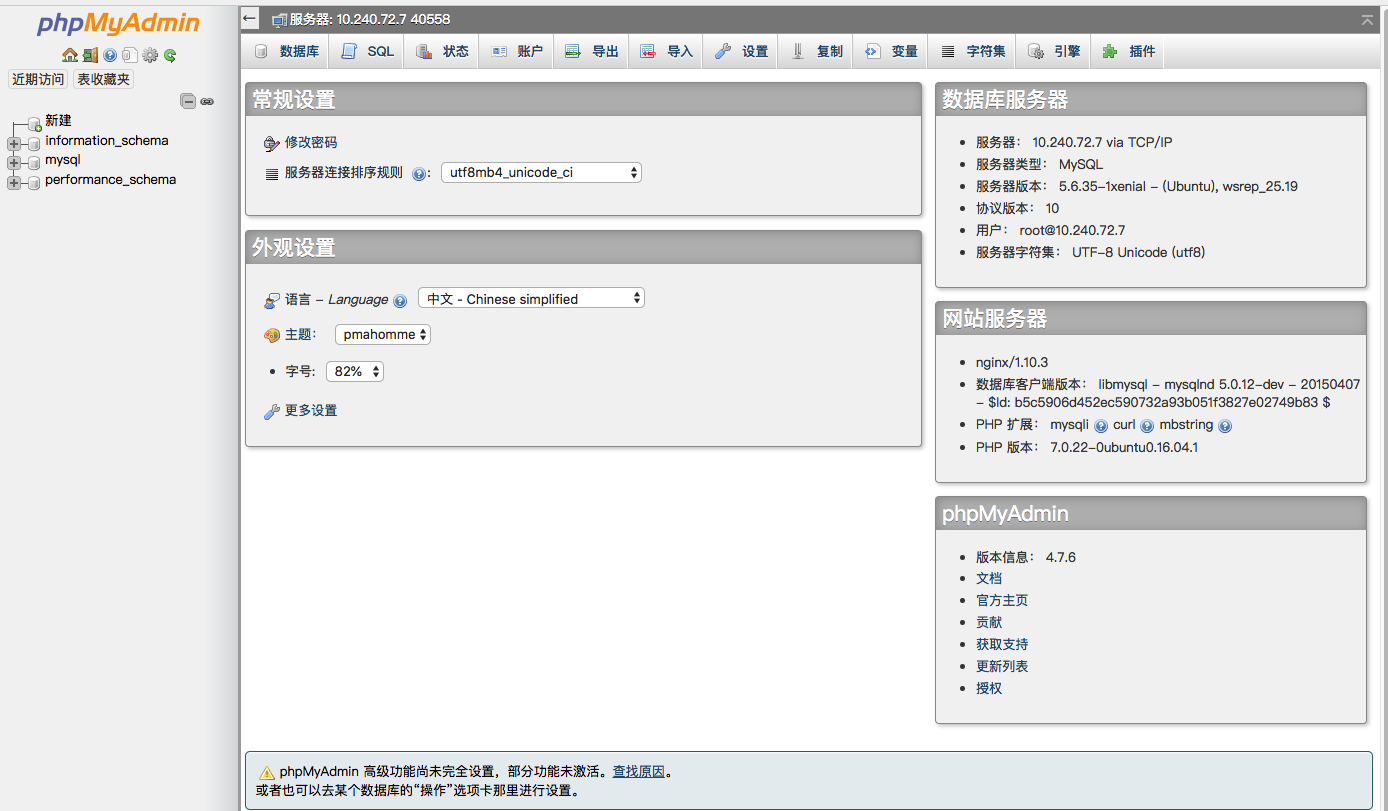The width and height of the screenshot is (1388, 811).
Task: Open the 文档 link
Action: coord(989,579)
